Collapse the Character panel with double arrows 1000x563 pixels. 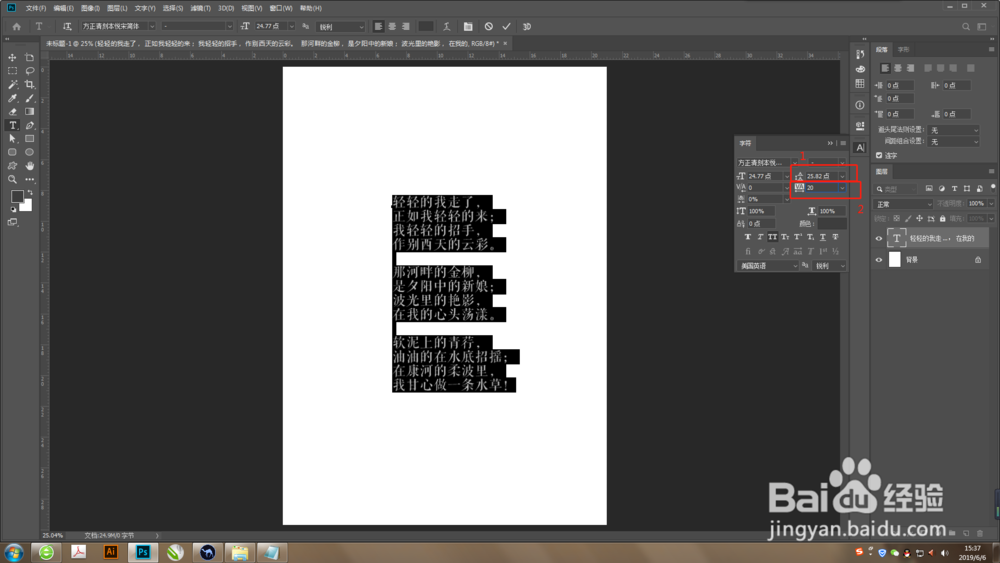830,143
